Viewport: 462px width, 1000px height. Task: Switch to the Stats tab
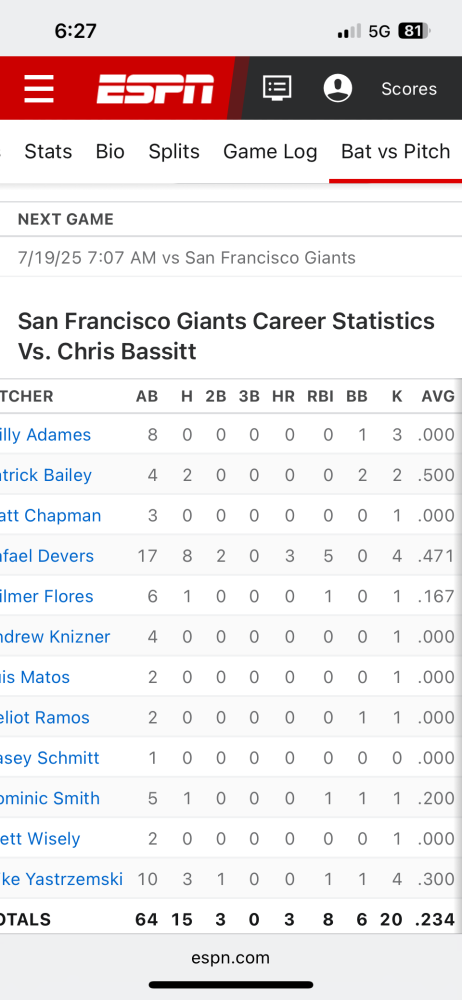tap(48, 152)
